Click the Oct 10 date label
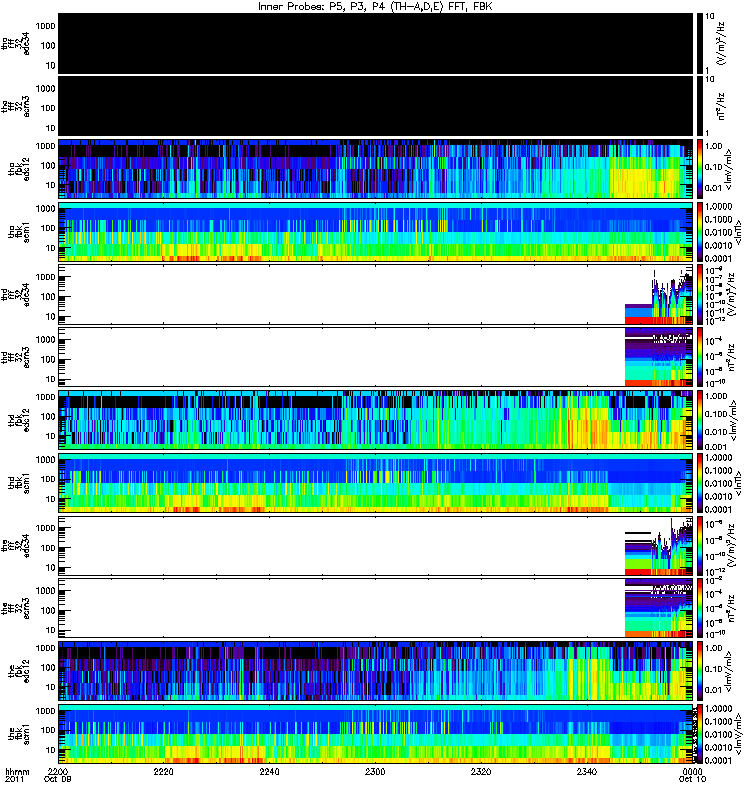Screen dimensions: 750x800 click(x=692, y=779)
